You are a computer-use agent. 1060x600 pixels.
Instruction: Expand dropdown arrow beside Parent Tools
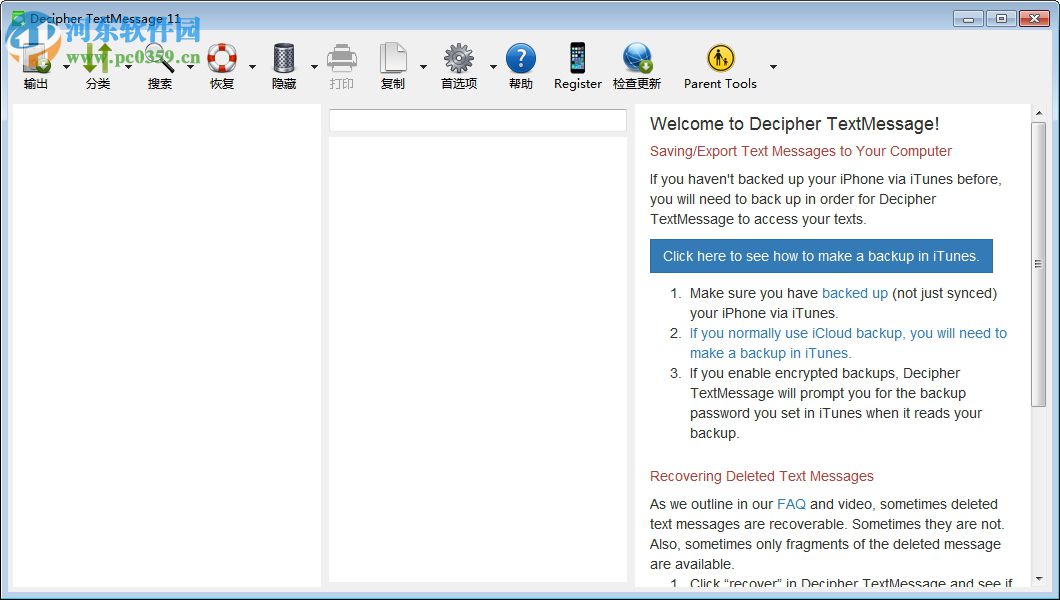point(773,67)
